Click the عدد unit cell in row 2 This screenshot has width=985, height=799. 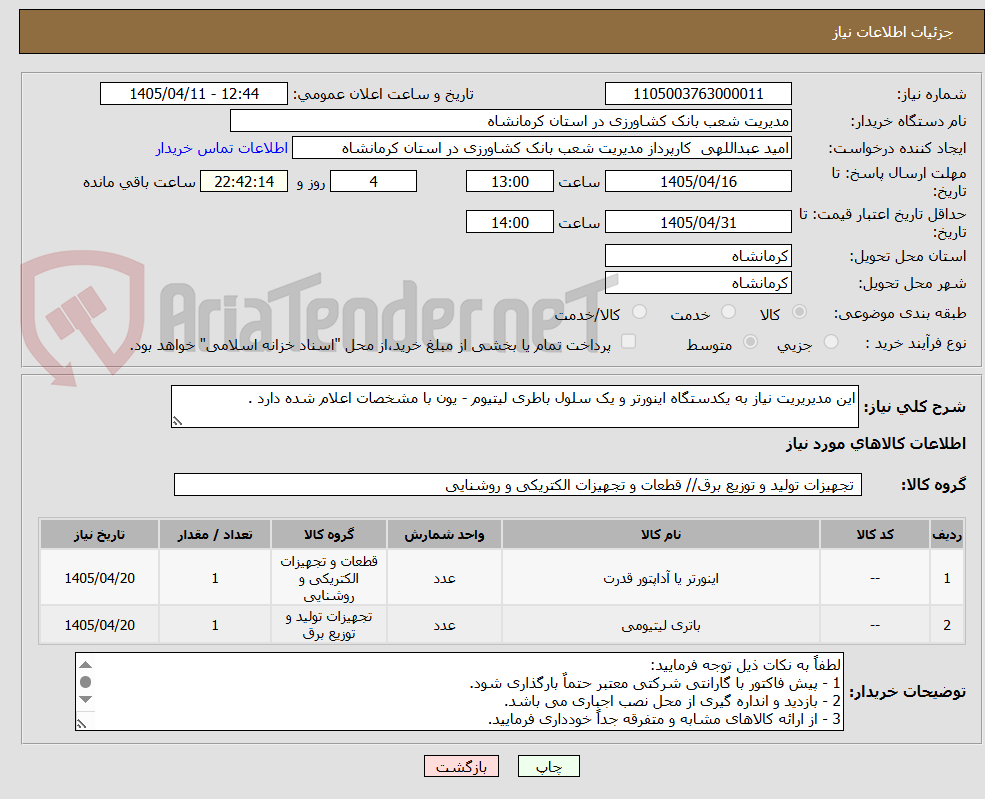coord(444,625)
